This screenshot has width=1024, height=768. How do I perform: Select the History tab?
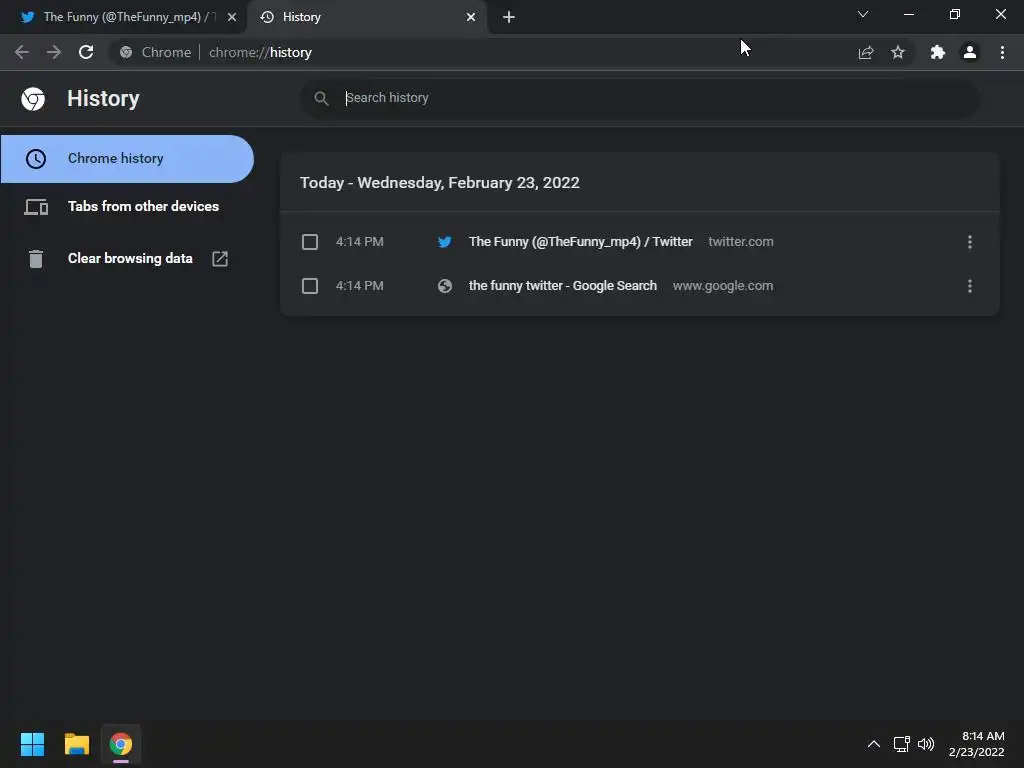click(x=367, y=17)
